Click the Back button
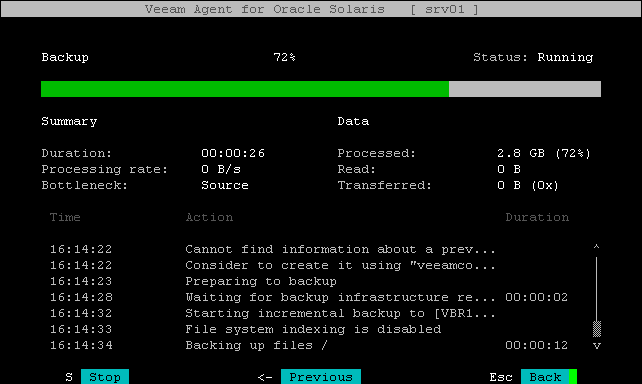642x384 pixels. (x=545, y=377)
